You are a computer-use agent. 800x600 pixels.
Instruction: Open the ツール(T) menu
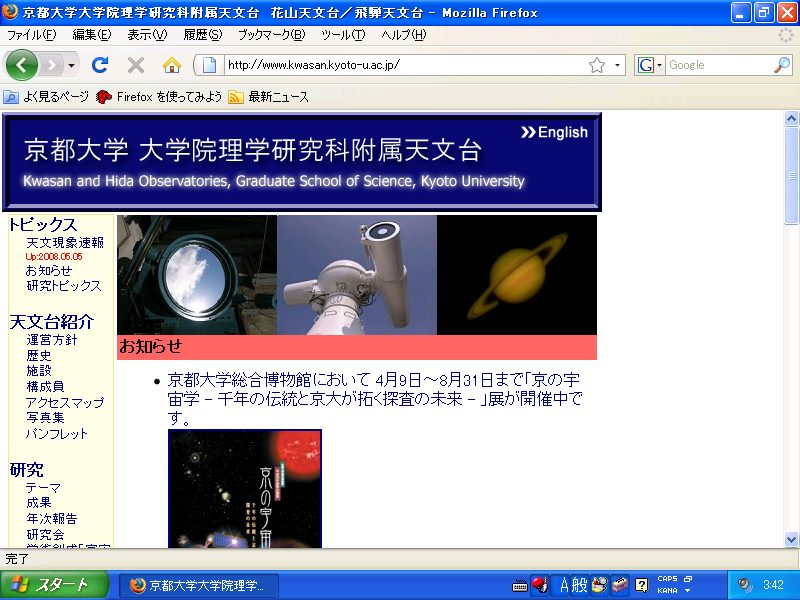pyautogui.click(x=343, y=35)
